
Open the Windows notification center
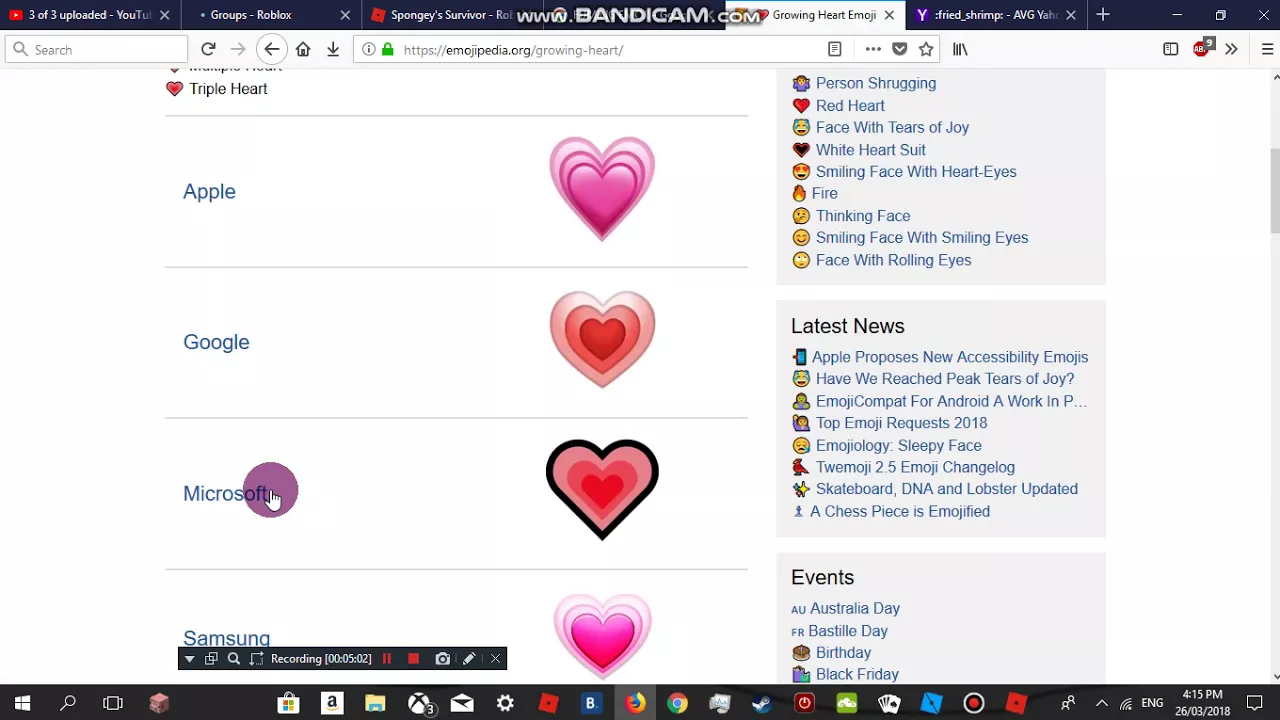point(1255,703)
